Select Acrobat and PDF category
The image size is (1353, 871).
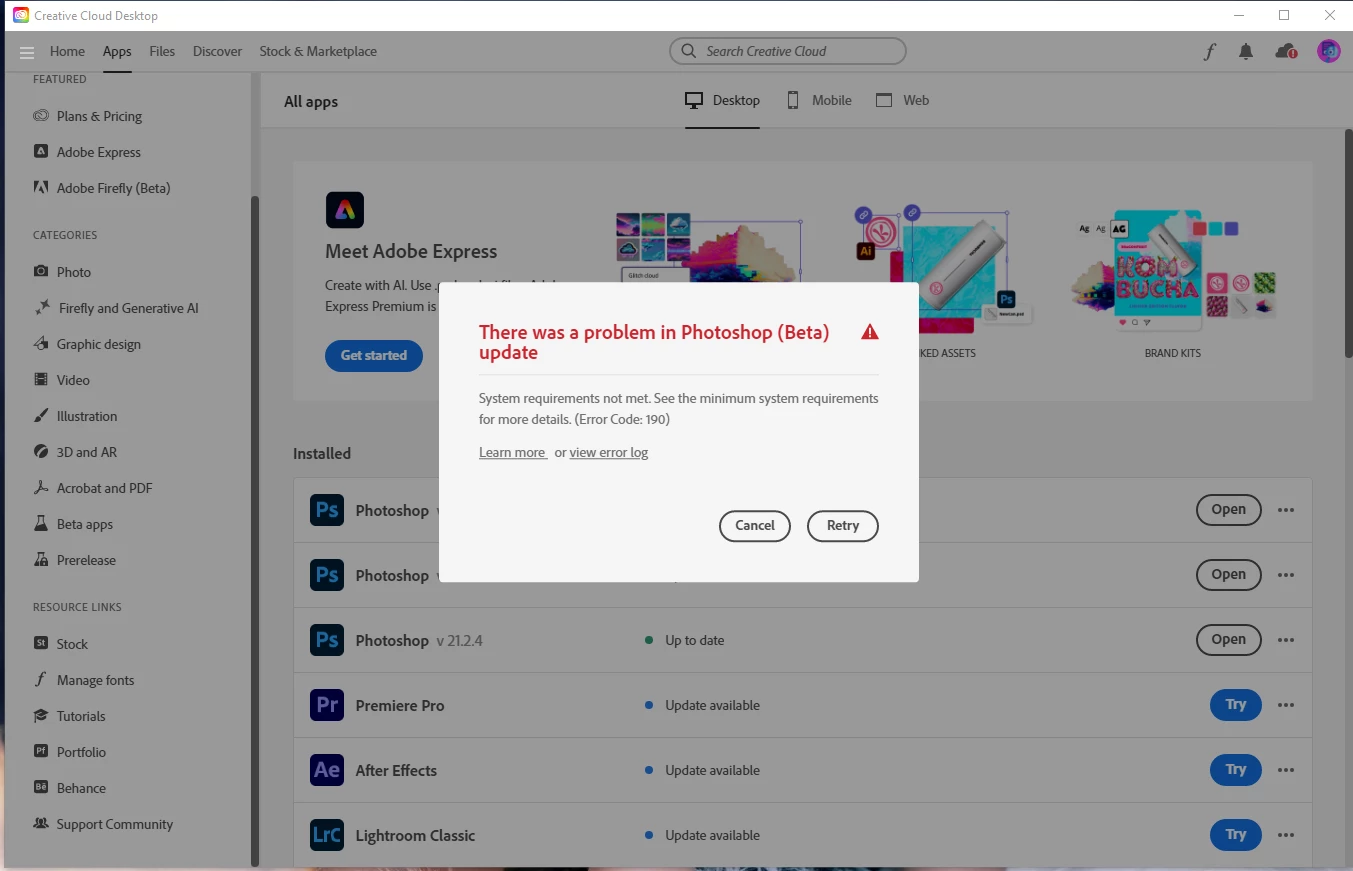(93, 488)
